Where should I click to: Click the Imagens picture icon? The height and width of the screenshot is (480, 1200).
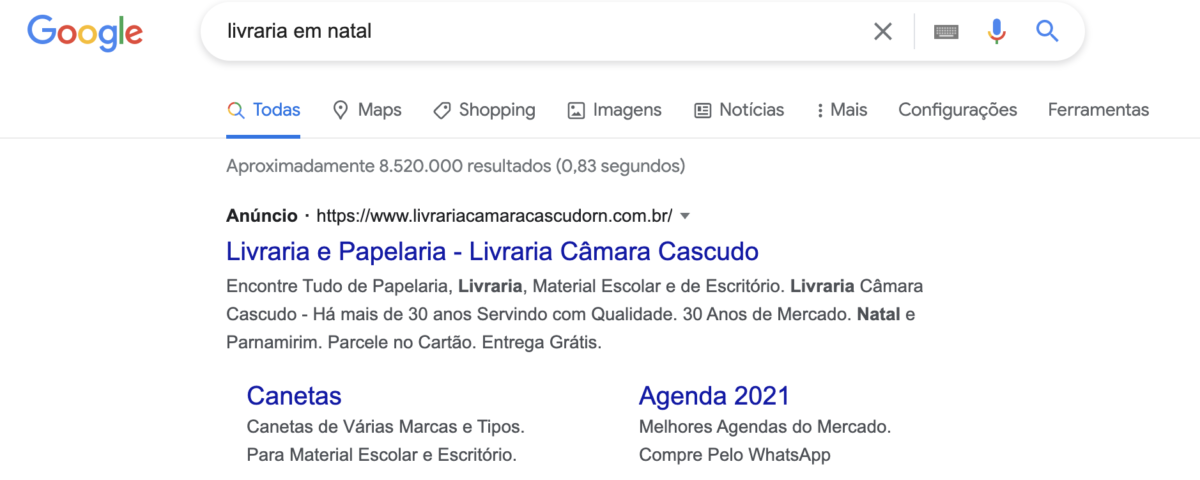click(x=576, y=110)
